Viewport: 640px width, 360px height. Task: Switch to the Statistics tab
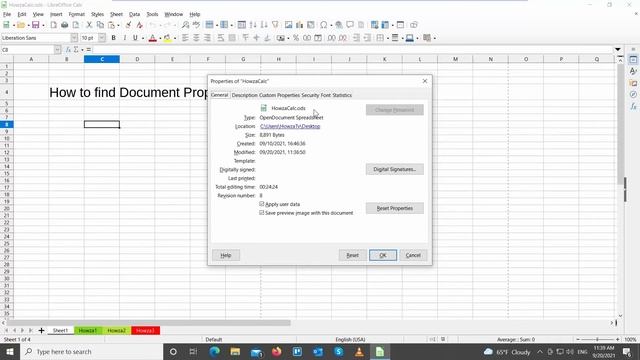coord(342,95)
